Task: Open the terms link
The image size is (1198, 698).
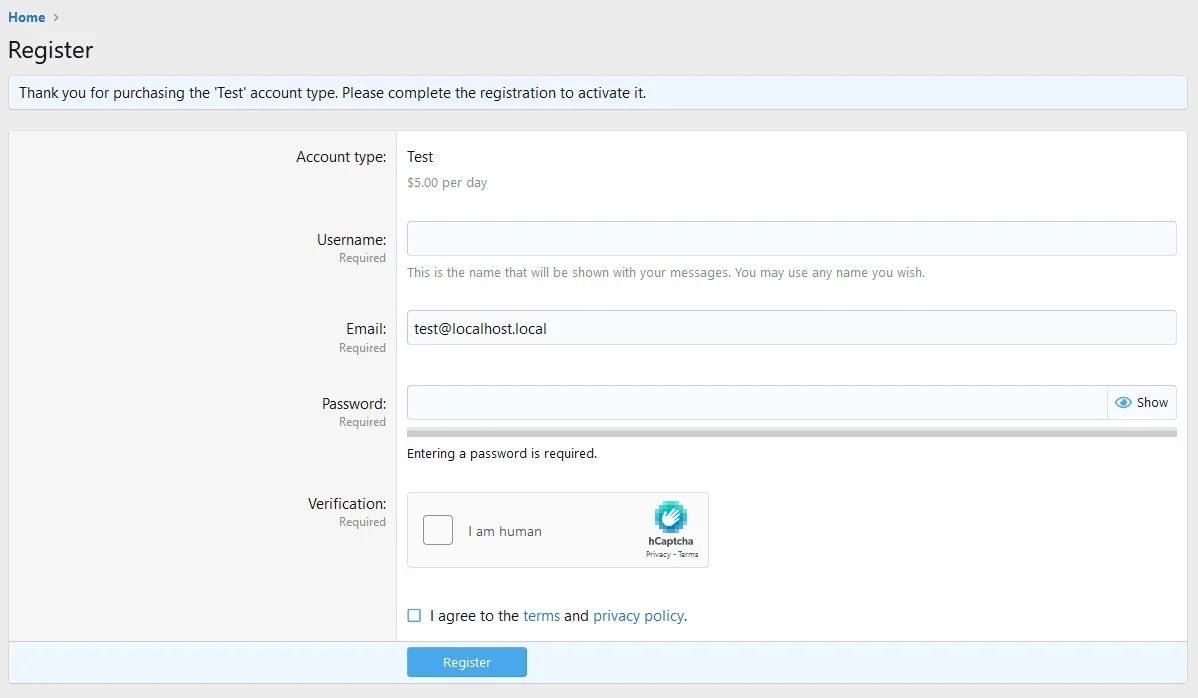Action: click(541, 616)
